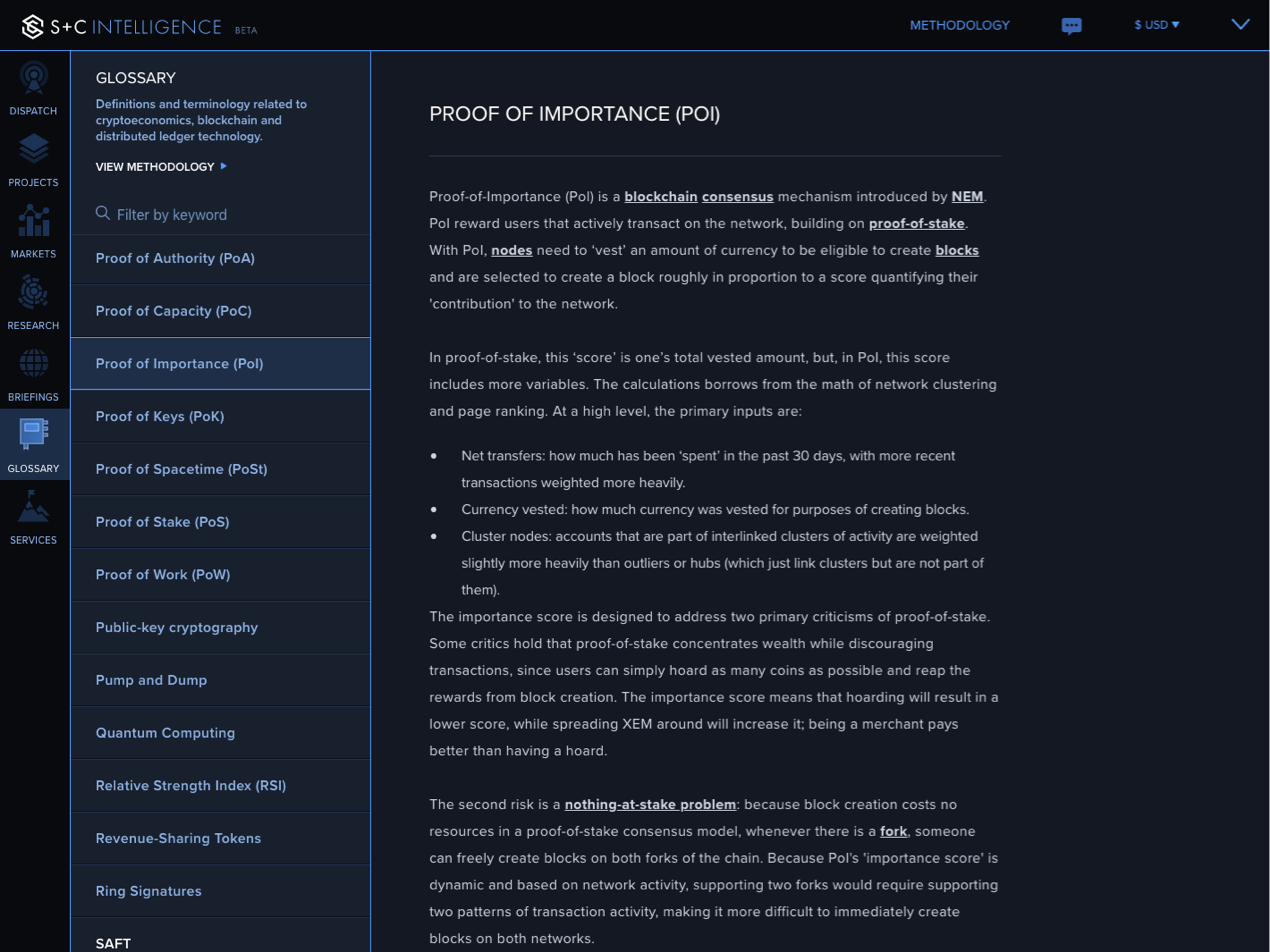Click the GLOSSARY panel title
This screenshot has height=952, width=1270.
click(136, 78)
